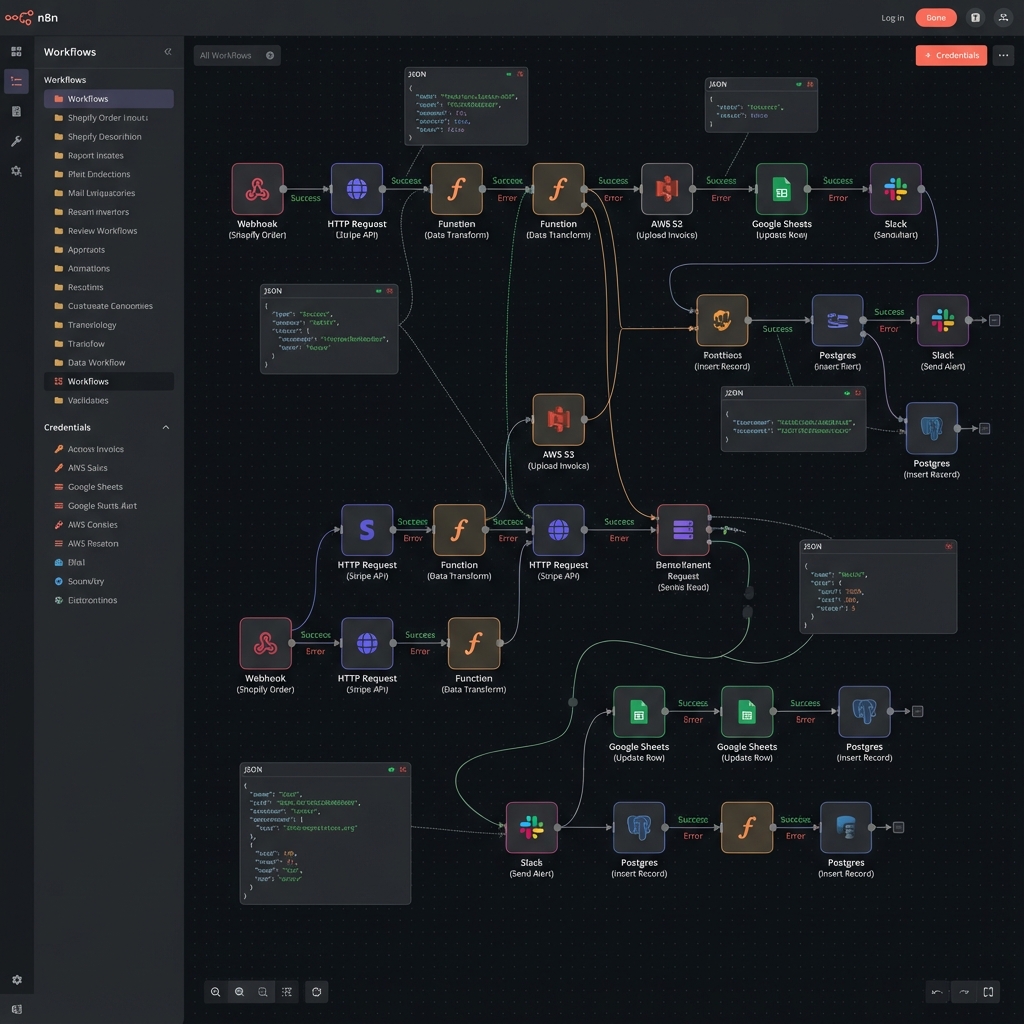Select the AWS S3 node labeled Upload Invoice
Viewport: 1024px width, 1024px height.
click(558, 420)
